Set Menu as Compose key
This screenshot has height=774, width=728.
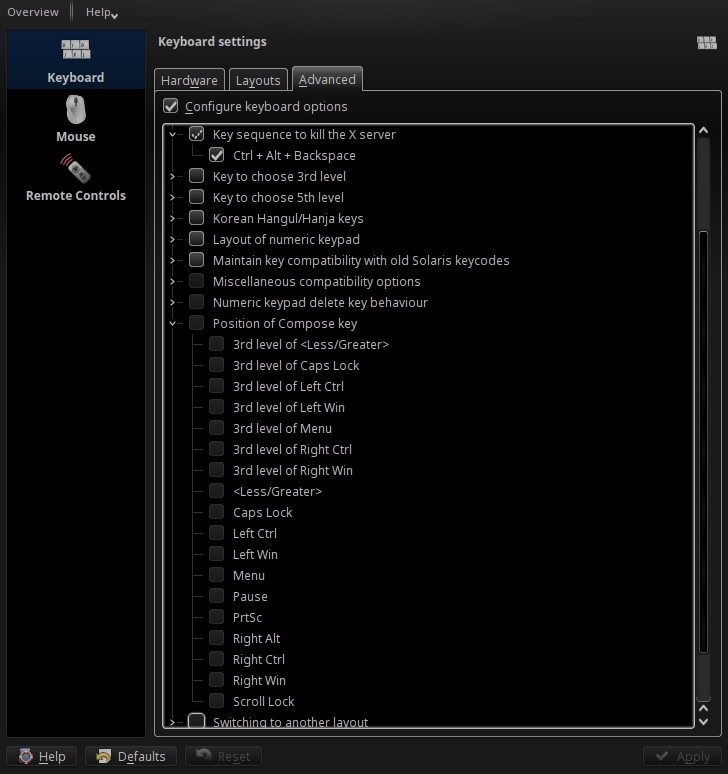[217, 575]
